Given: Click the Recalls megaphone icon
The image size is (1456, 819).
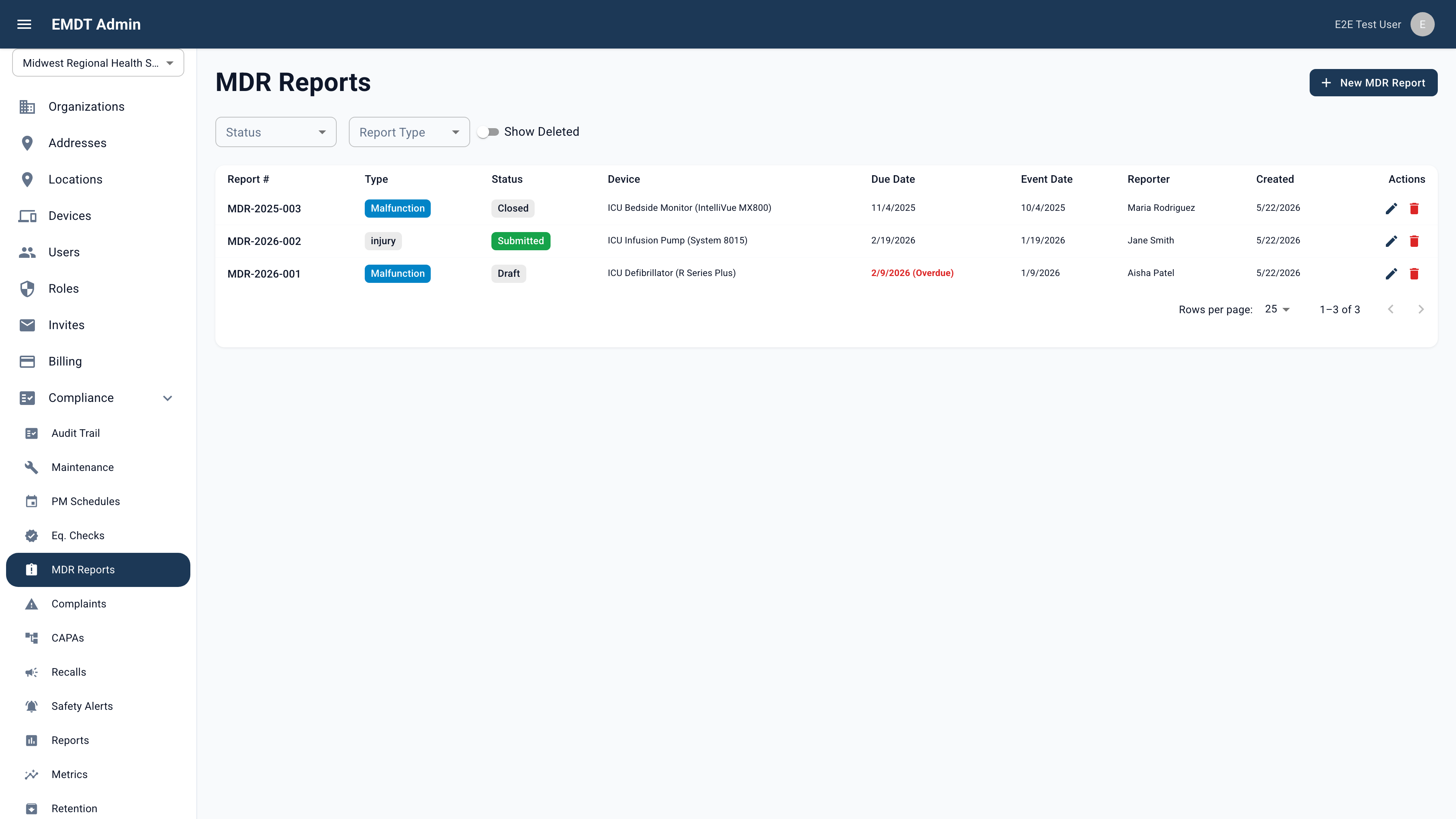Looking at the screenshot, I should click(x=31, y=672).
